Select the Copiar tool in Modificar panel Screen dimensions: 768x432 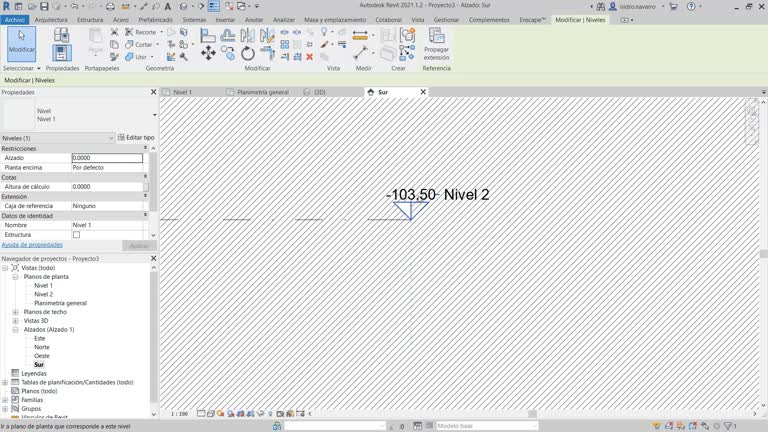[228, 53]
